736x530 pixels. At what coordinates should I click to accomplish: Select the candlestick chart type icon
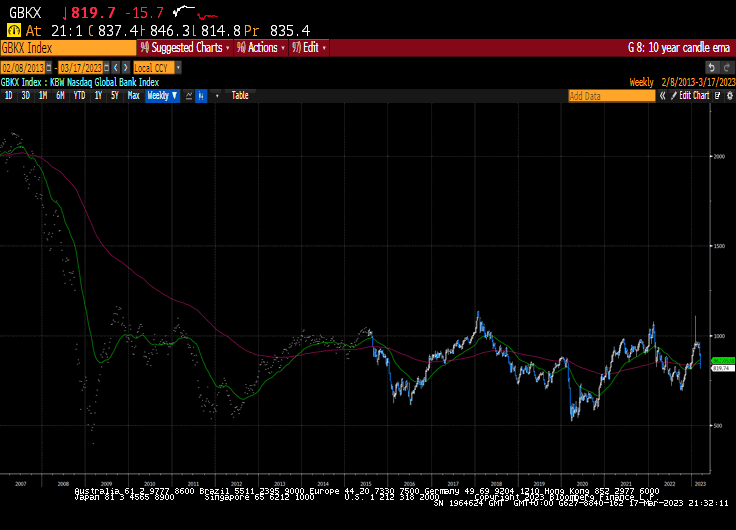point(201,96)
